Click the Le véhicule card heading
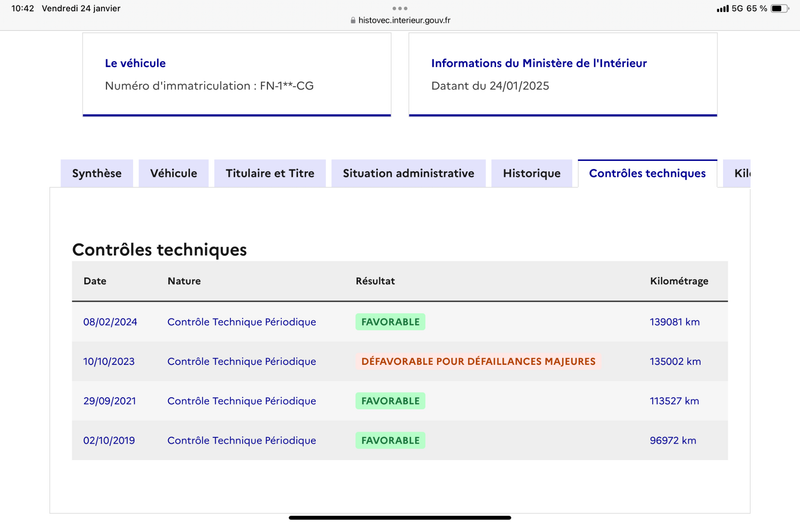Screen dimensions: 800x525 pyautogui.click(x=135, y=63)
